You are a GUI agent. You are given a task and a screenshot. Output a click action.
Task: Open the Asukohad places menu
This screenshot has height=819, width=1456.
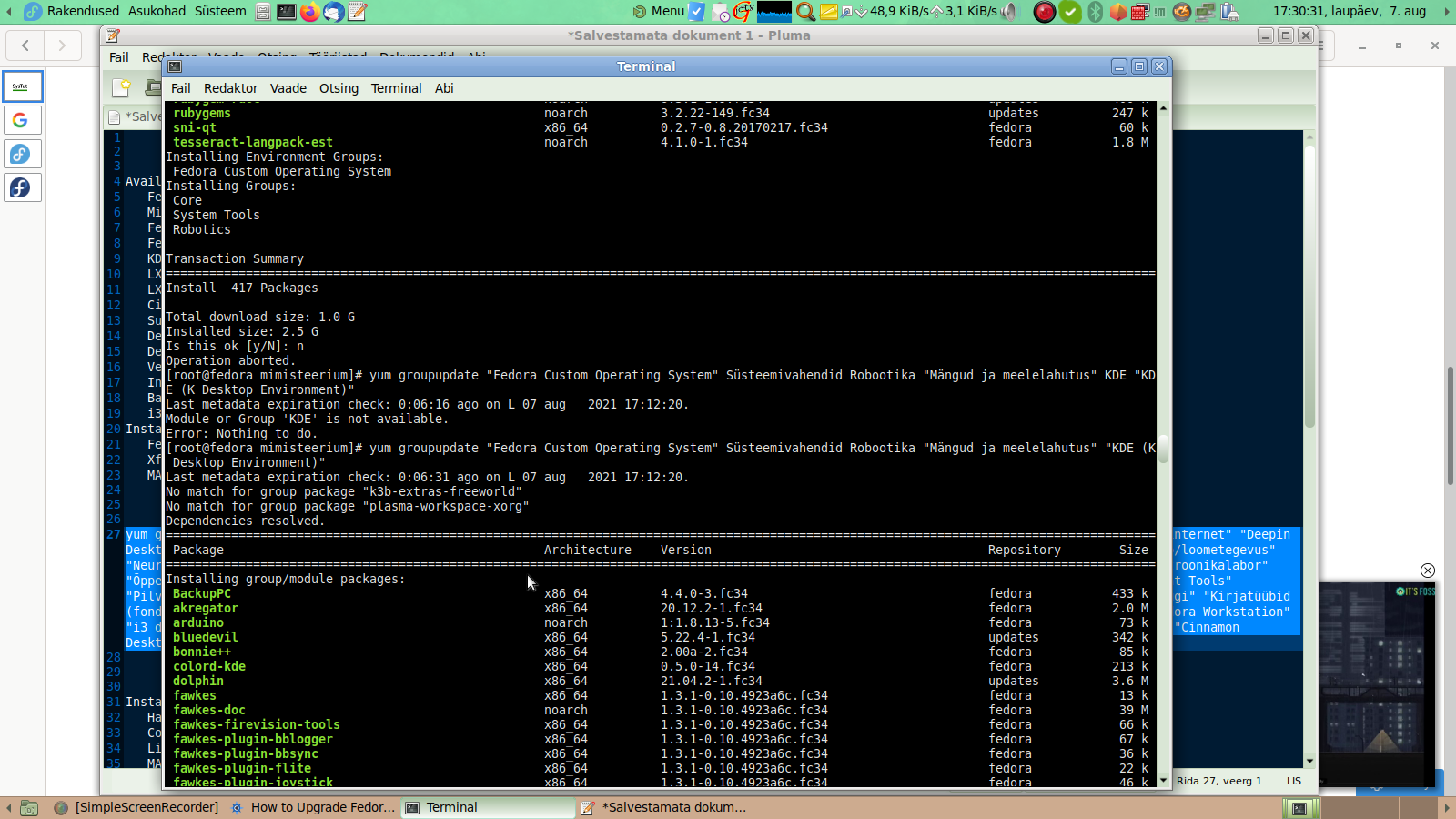click(157, 11)
